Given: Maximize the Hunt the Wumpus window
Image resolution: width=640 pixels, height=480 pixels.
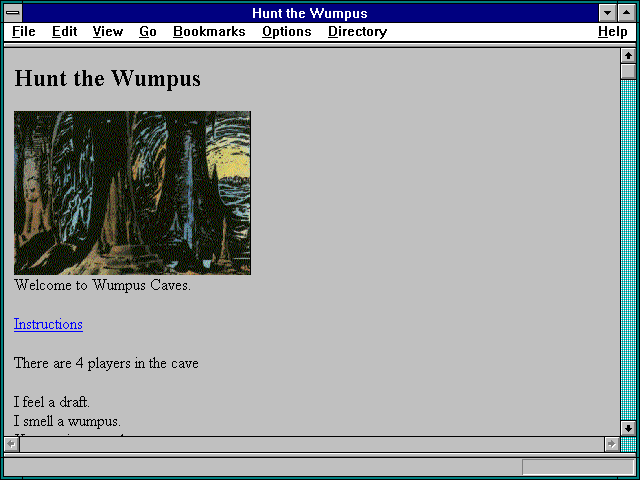Looking at the screenshot, I should (627, 13).
